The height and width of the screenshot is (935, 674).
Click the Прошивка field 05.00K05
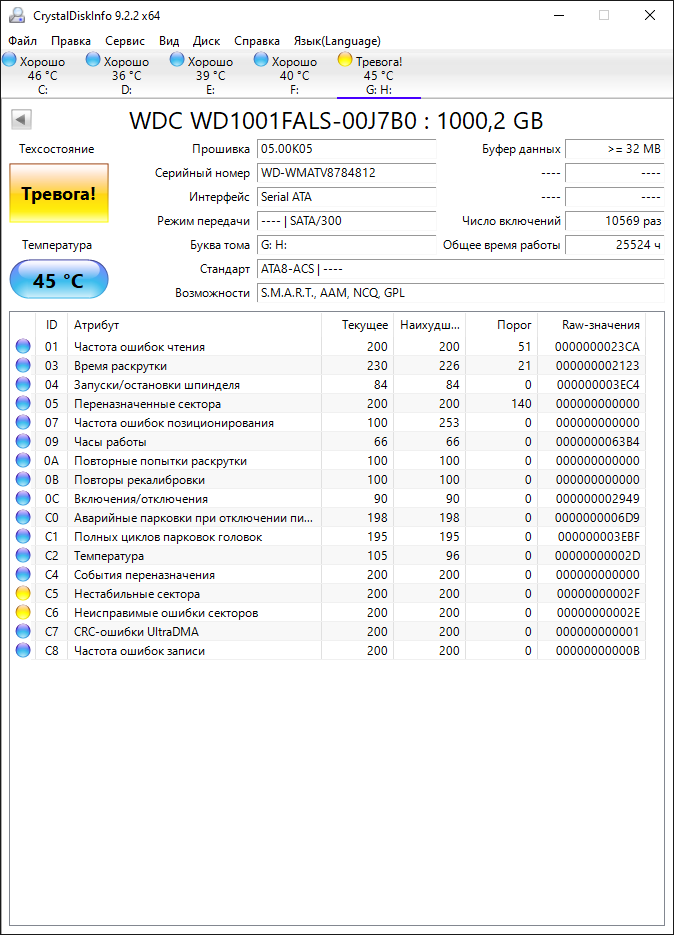pyautogui.click(x=347, y=149)
